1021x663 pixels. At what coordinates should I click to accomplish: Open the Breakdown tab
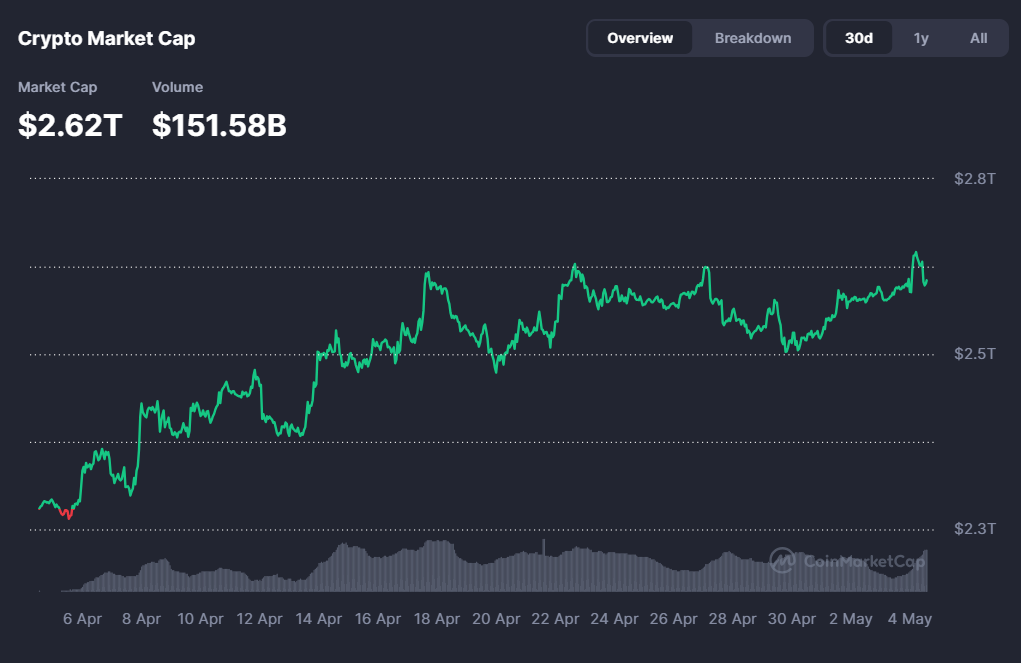tap(753, 38)
